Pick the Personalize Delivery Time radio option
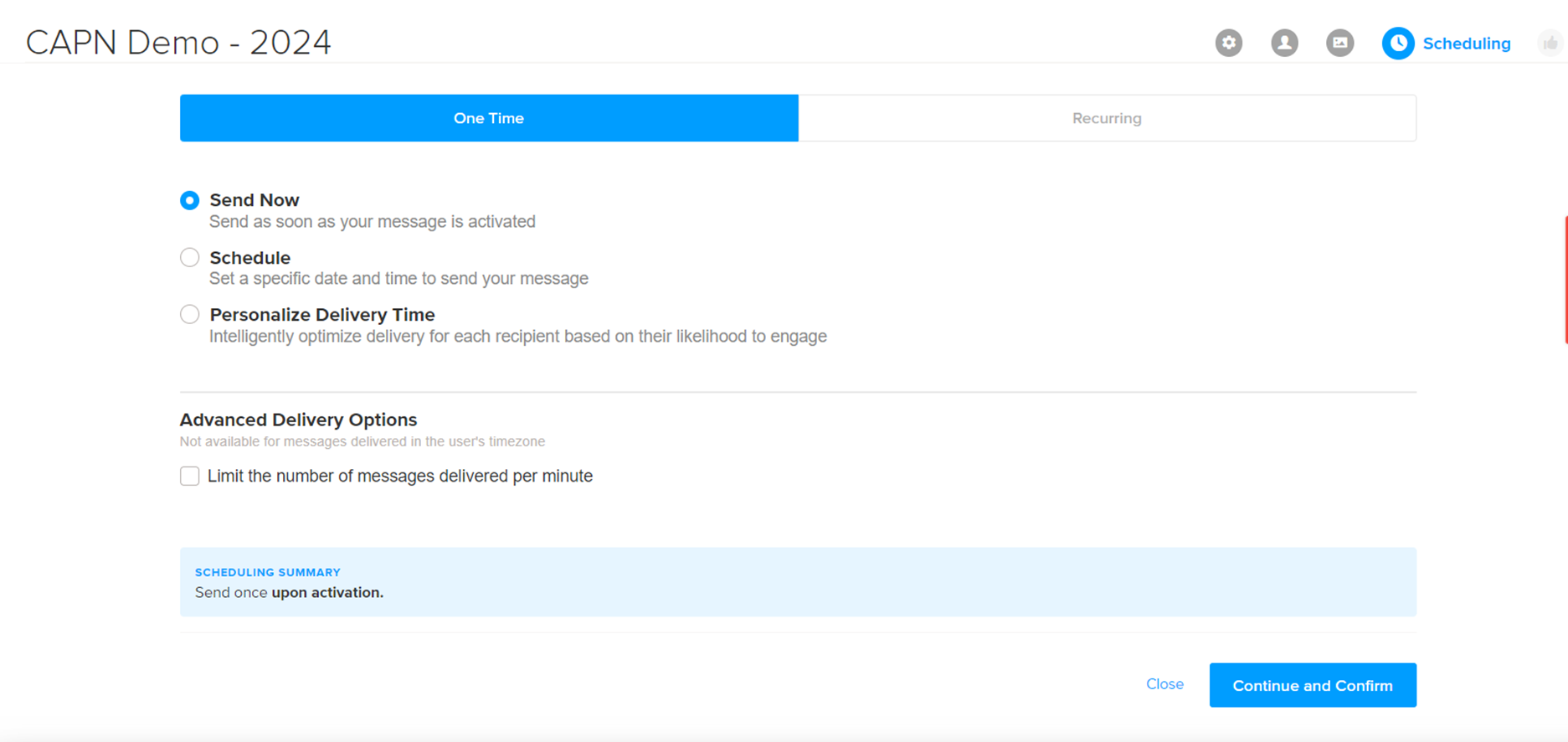 point(190,314)
